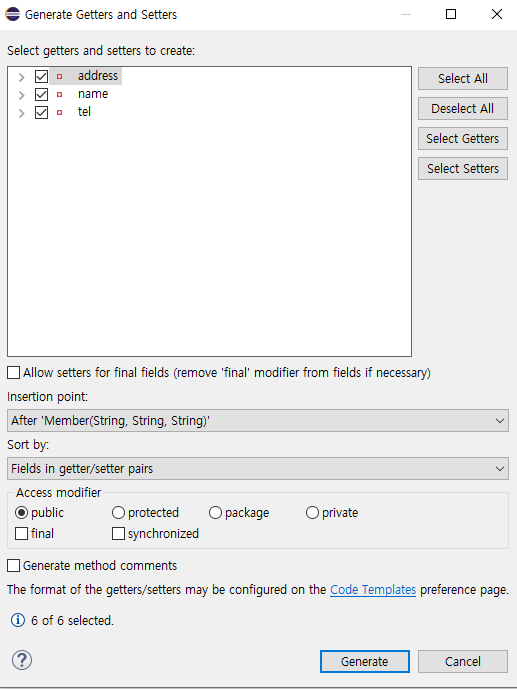
Task: Select the public access modifier
Action: [21, 512]
